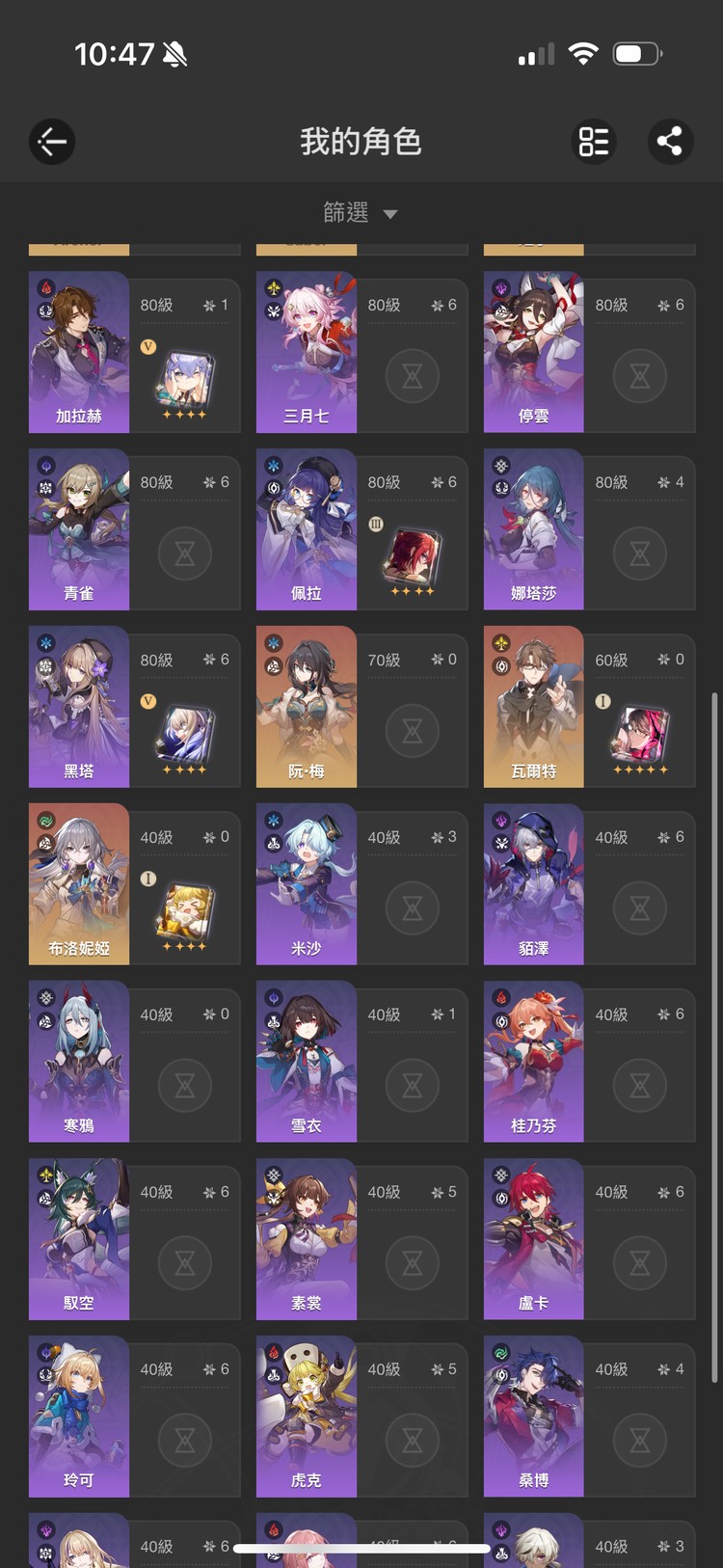Image resolution: width=723 pixels, height=1568 pixels.
Task: Tap 黑塔's equipped light cone icon
Action: [x=184, y=735]
